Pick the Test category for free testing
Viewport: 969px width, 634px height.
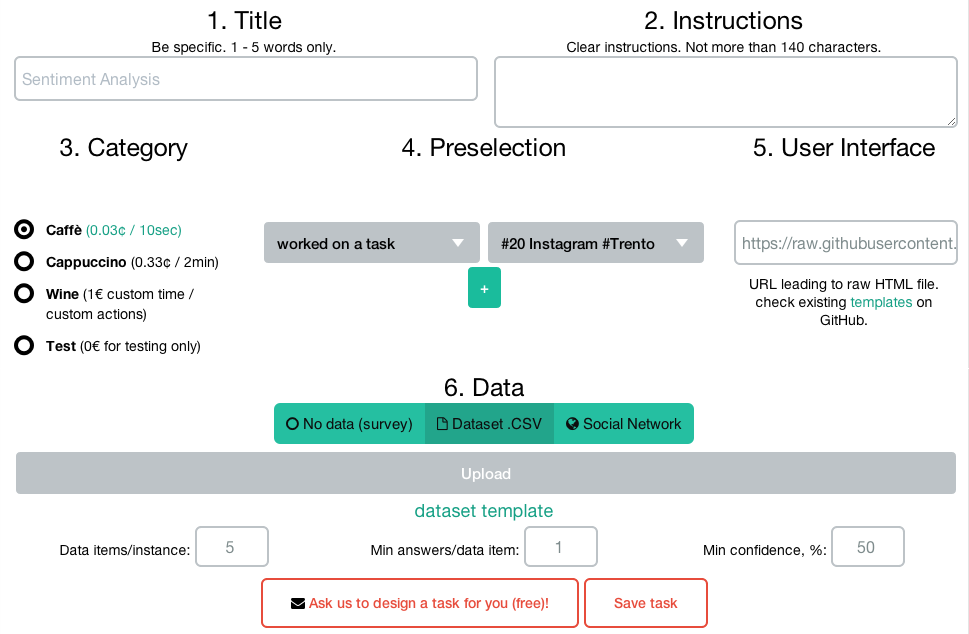[x=24, y=346]
